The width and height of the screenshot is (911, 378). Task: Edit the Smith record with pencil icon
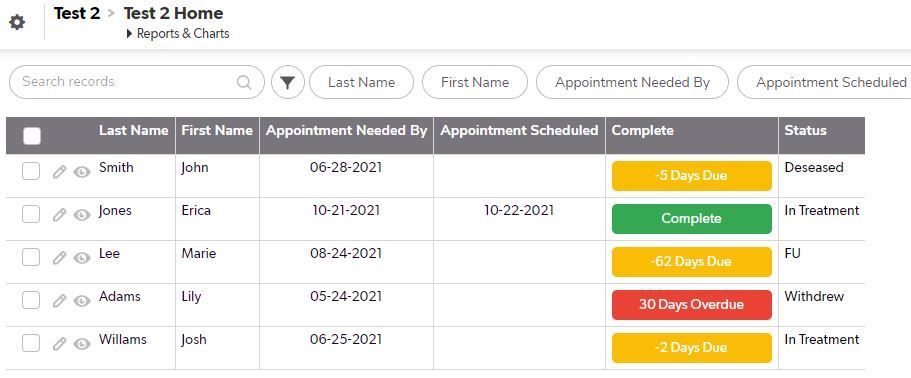click(x=59, y=172)
